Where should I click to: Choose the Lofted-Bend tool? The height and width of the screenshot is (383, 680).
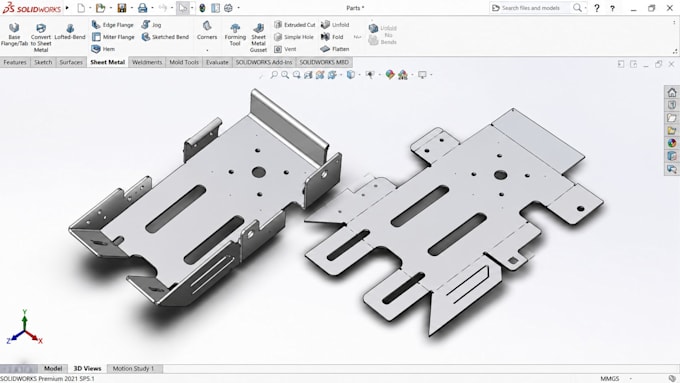(x=70, y=32)
